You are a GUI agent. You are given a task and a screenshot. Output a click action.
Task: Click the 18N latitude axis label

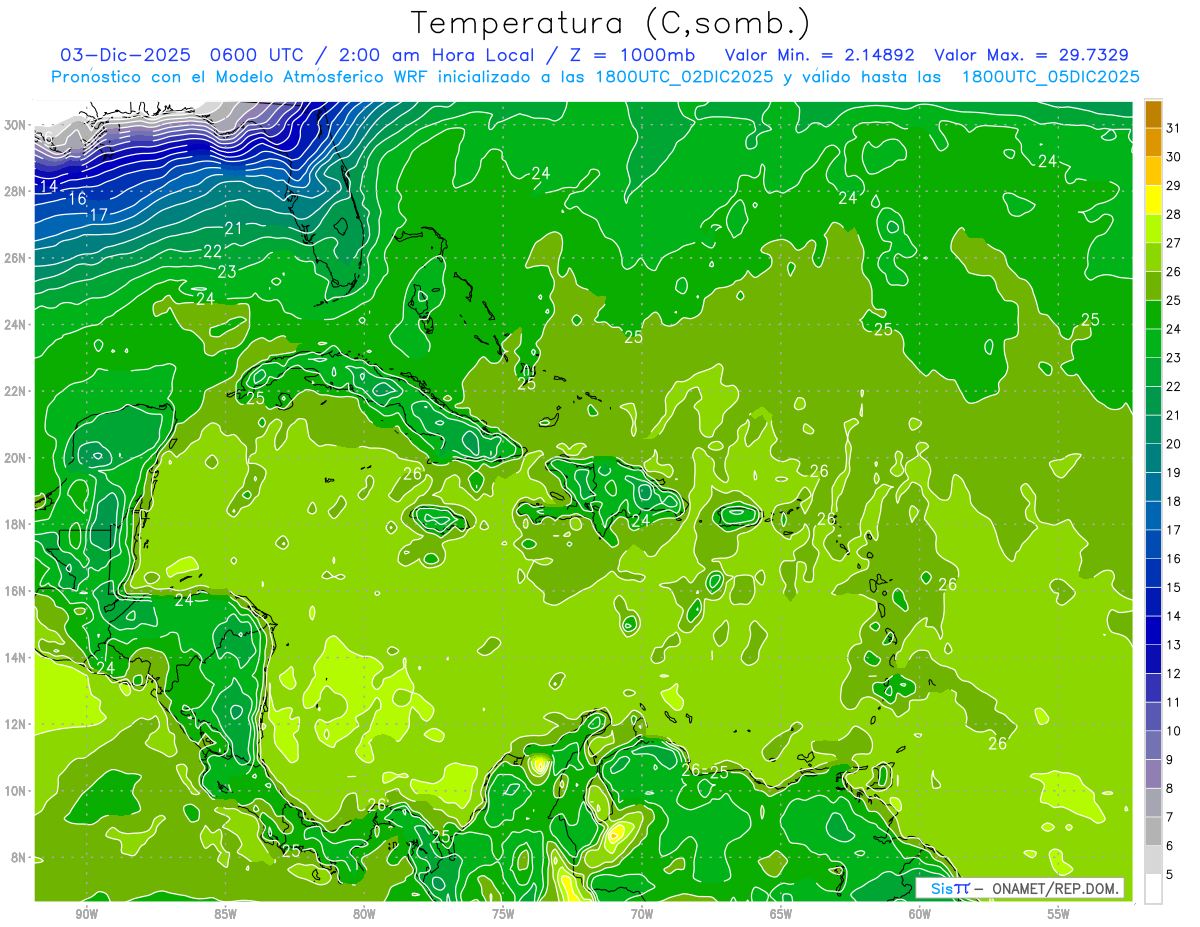coord(16,524)
